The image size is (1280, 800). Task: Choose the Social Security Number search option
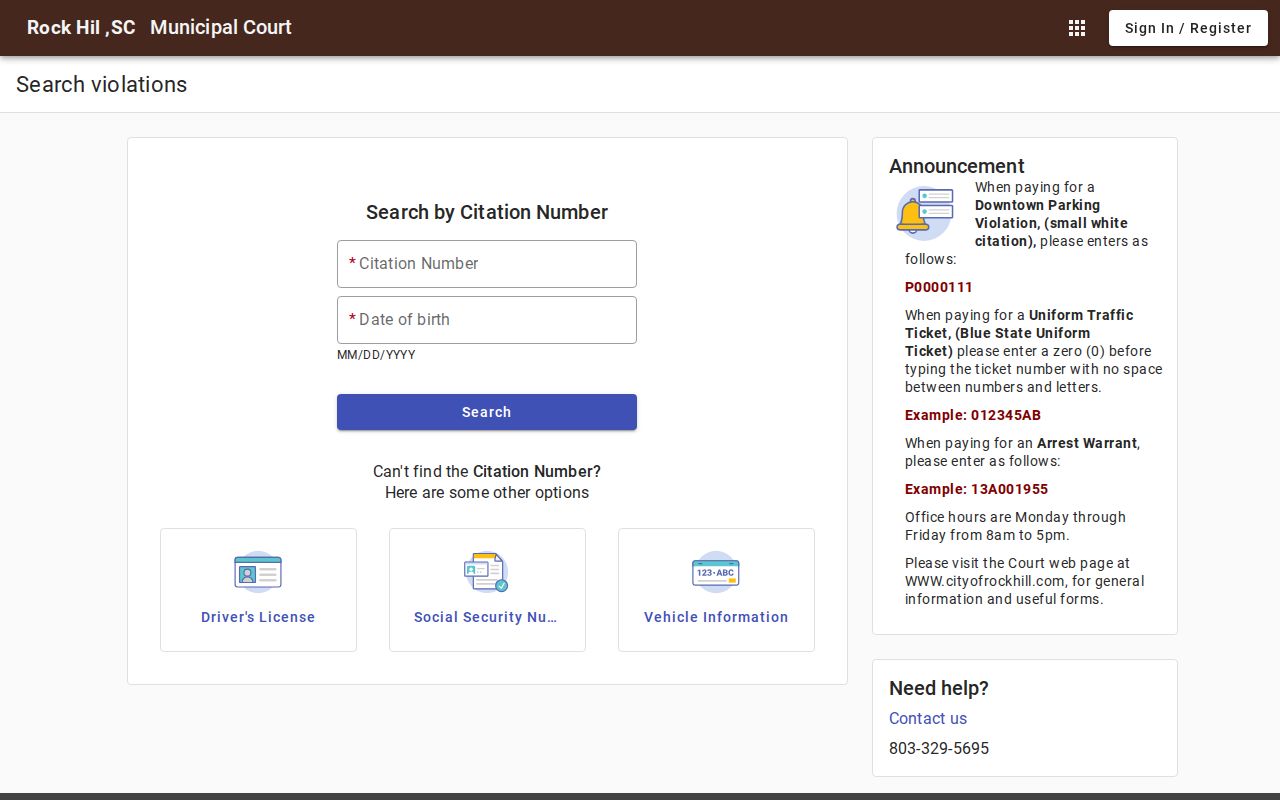(487, 590)
